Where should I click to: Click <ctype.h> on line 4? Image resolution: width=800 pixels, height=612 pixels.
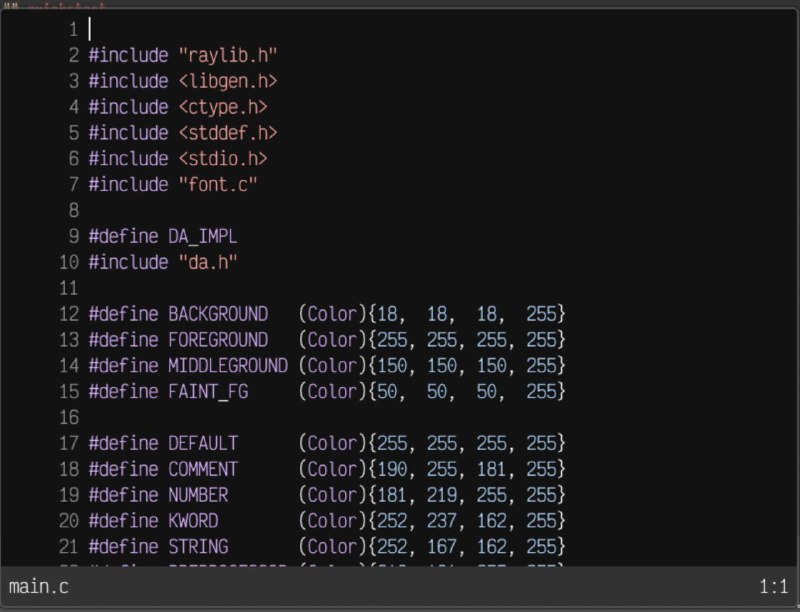point(223,107)
